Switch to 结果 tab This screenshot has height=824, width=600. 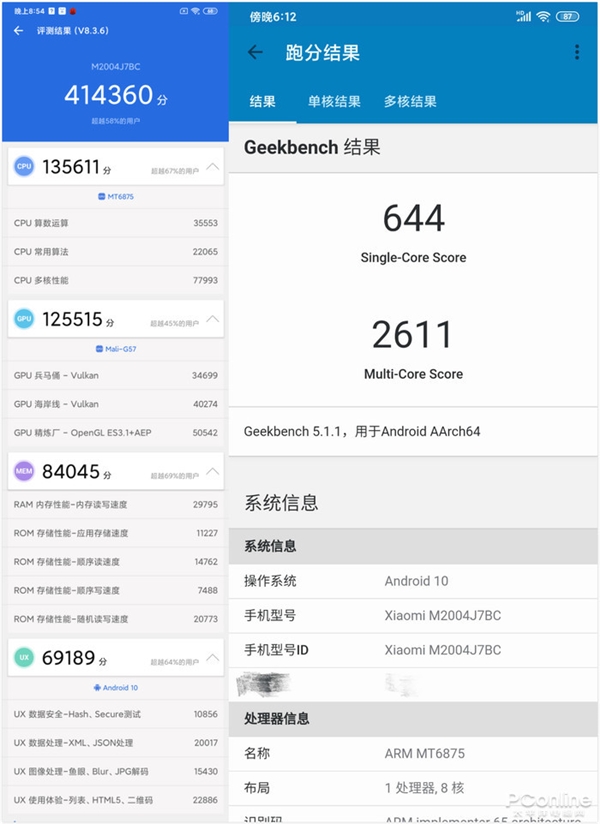263,101
